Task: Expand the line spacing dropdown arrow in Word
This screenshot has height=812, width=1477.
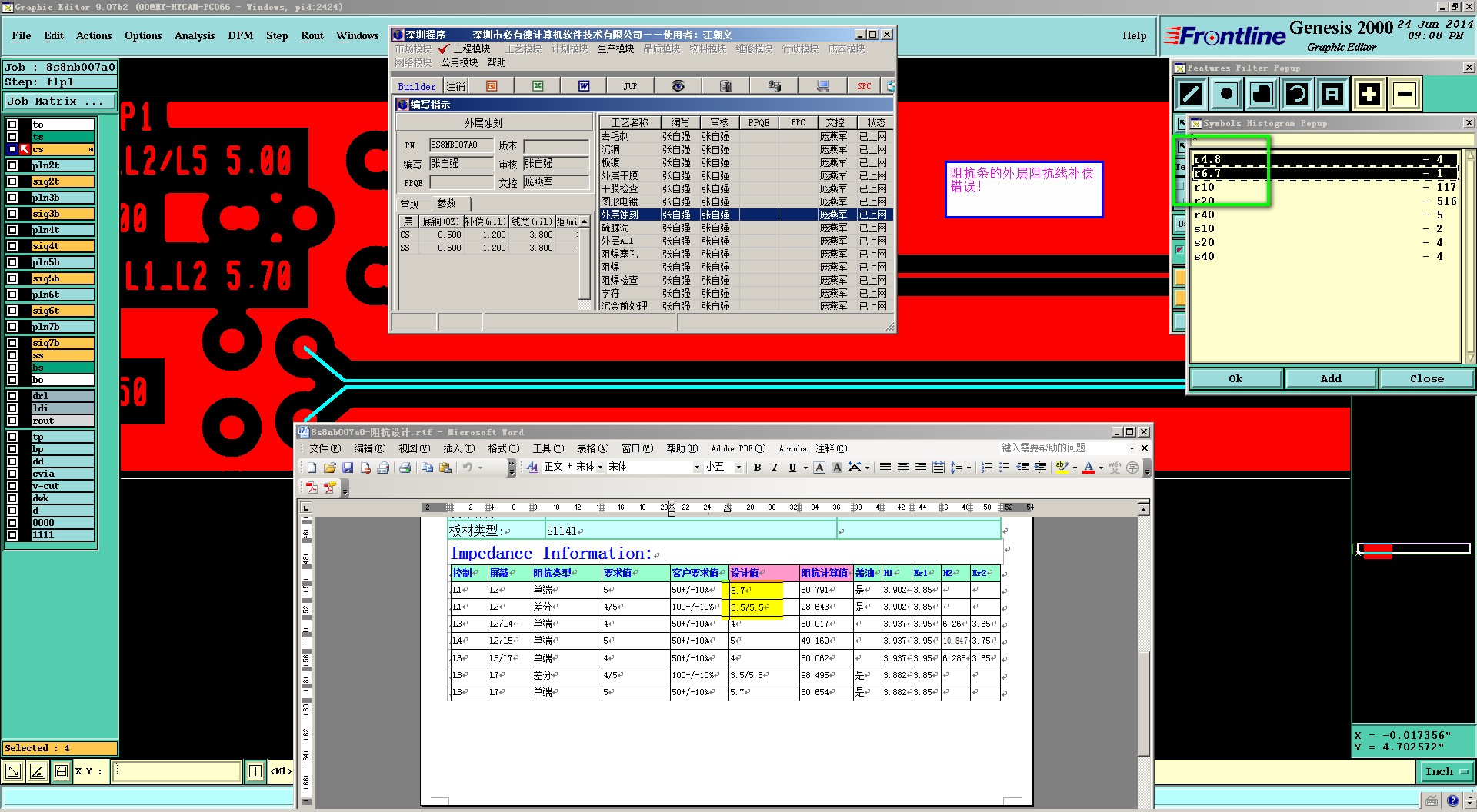Action: point(969,468)
